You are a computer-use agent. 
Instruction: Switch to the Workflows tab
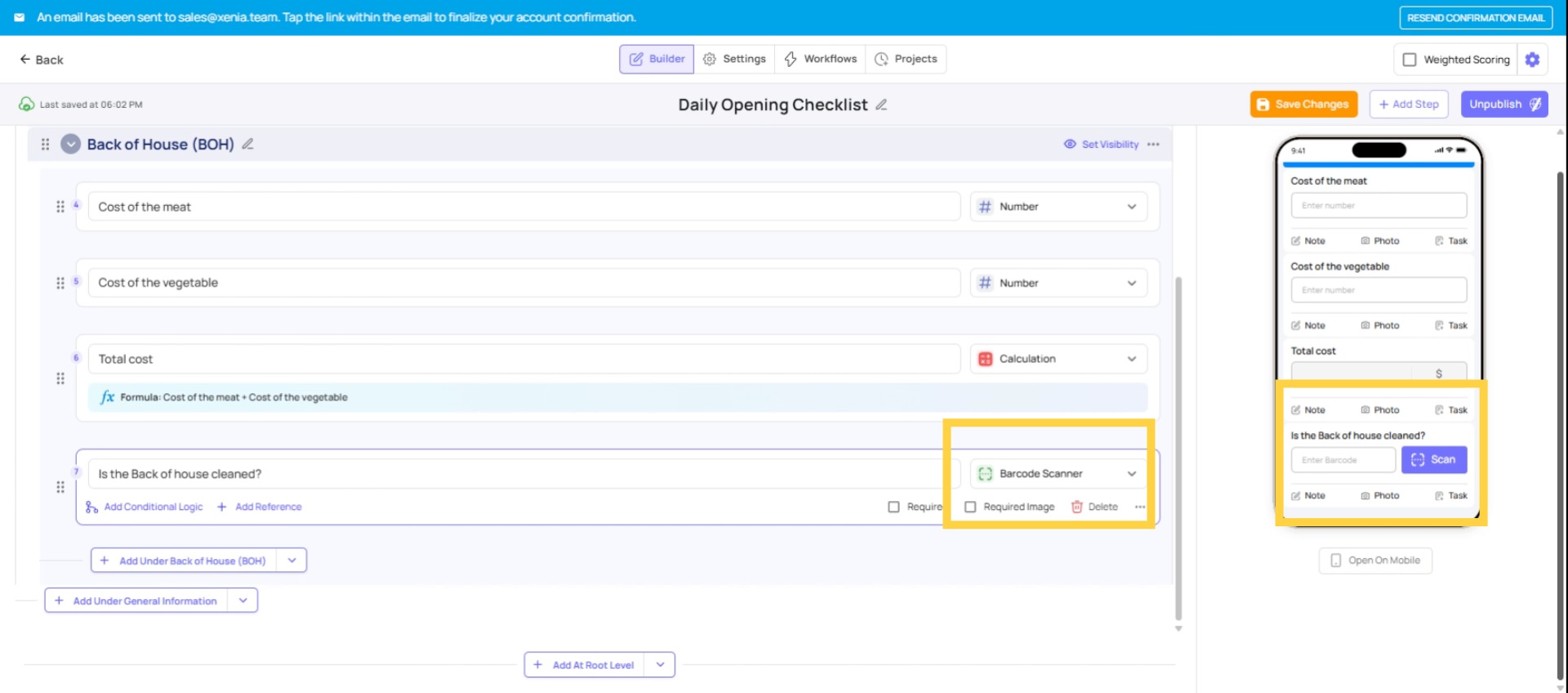tap(820, 59)
